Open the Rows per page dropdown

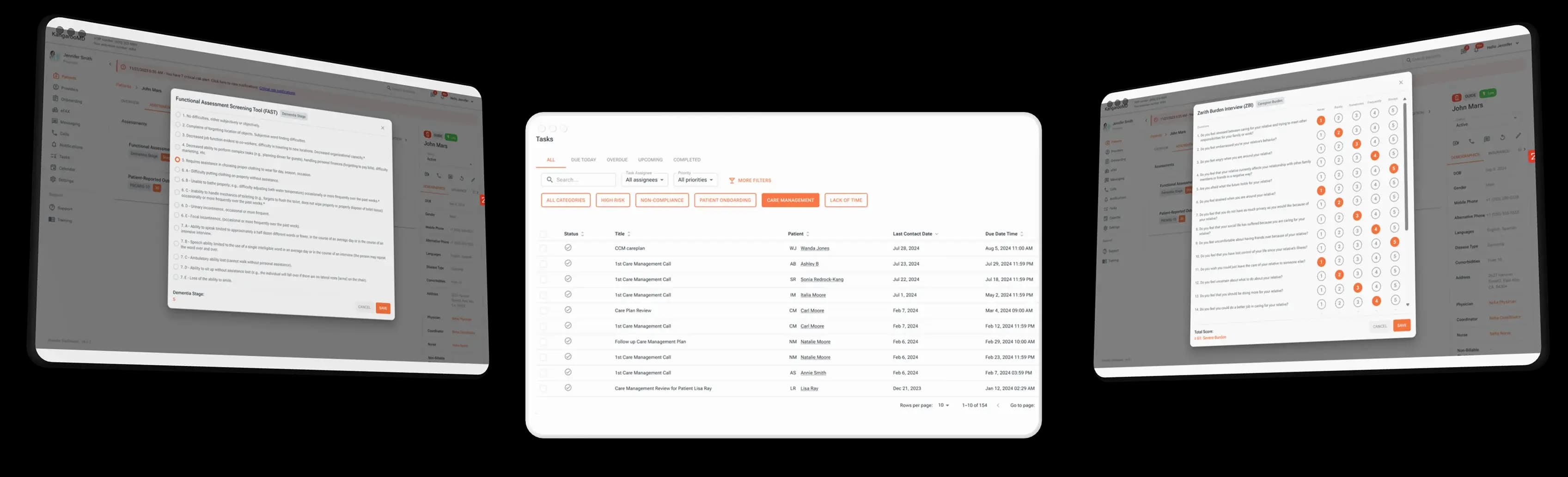click(x=944, y=405)
